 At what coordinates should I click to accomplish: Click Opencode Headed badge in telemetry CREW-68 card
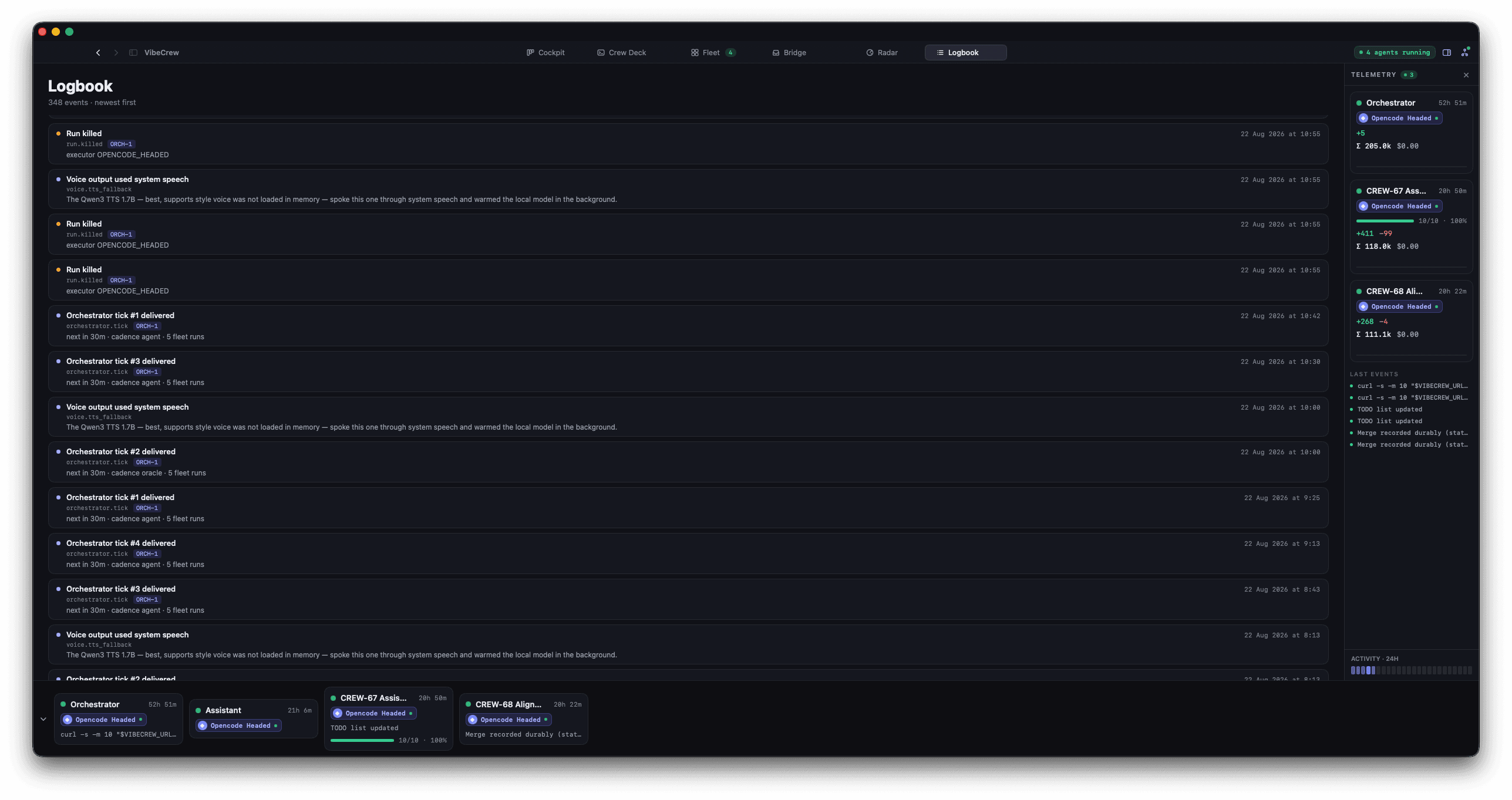coord(1399,306)
